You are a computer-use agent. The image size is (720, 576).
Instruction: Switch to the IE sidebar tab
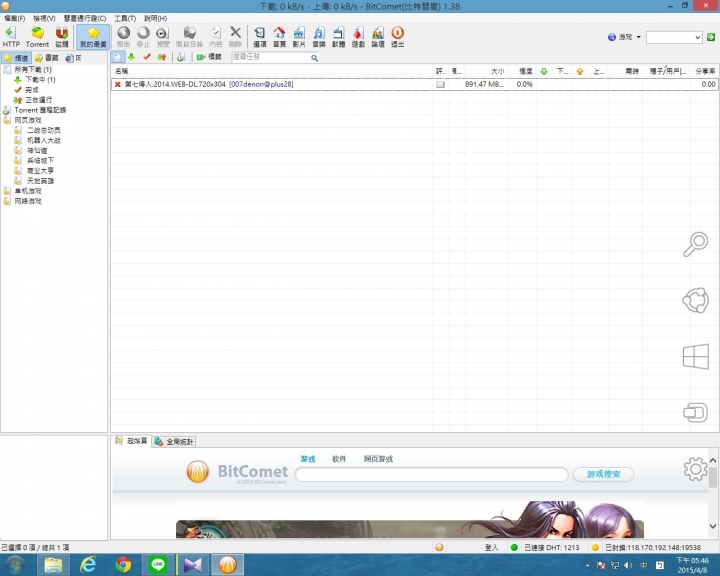[x=73, y=58]
